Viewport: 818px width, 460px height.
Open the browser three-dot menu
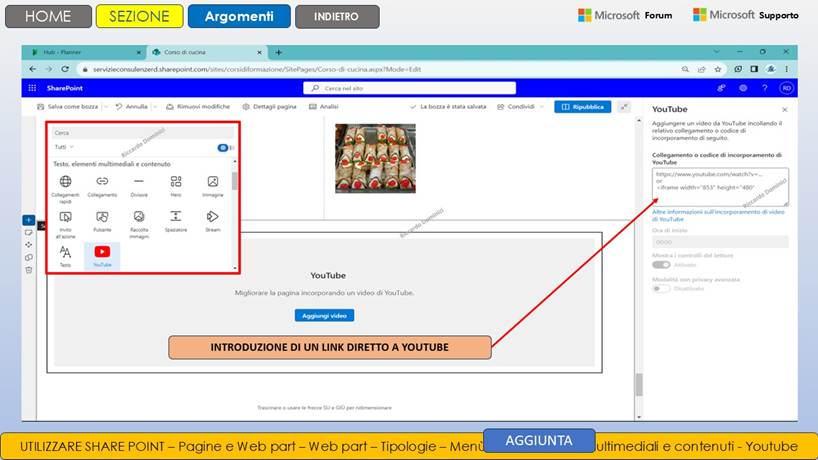pos(787,69)
